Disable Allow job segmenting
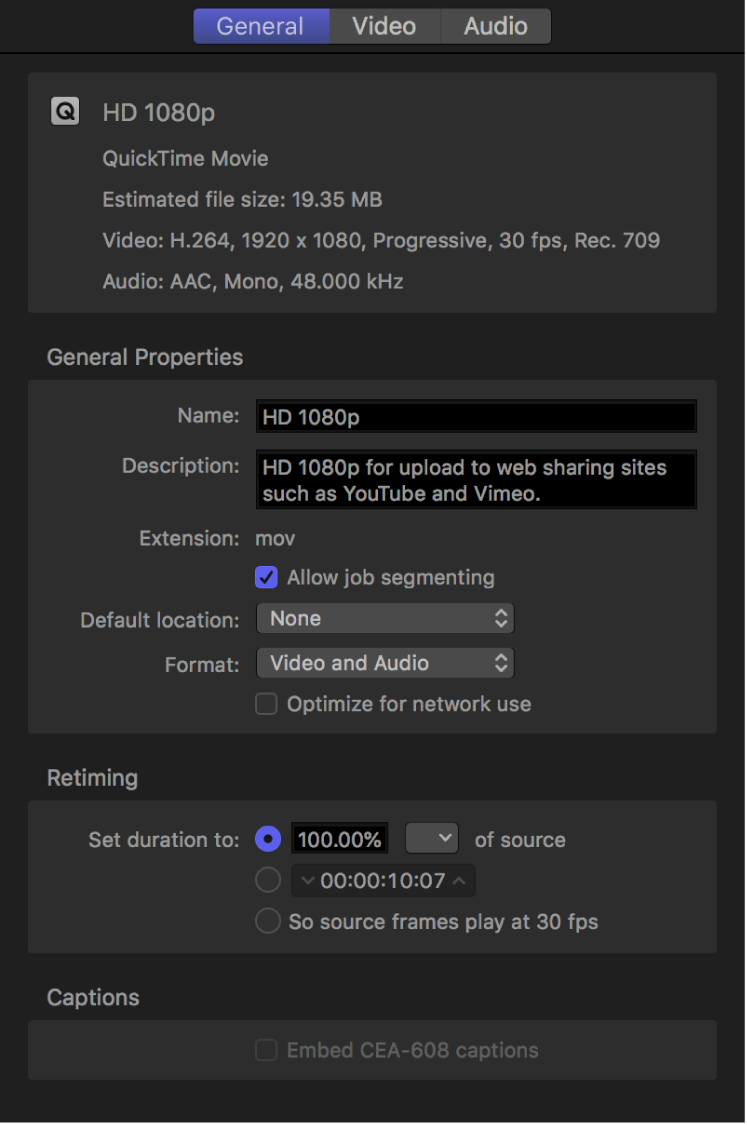Viewport: 747px width, 1125px height. (x=266, y=577)
